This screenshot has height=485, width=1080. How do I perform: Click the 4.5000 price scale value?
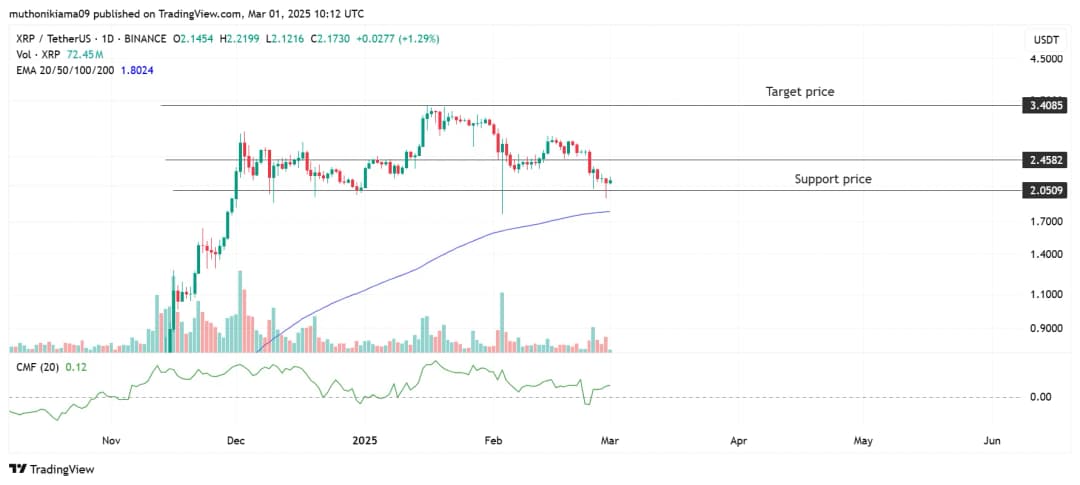tap(1046, 59)
